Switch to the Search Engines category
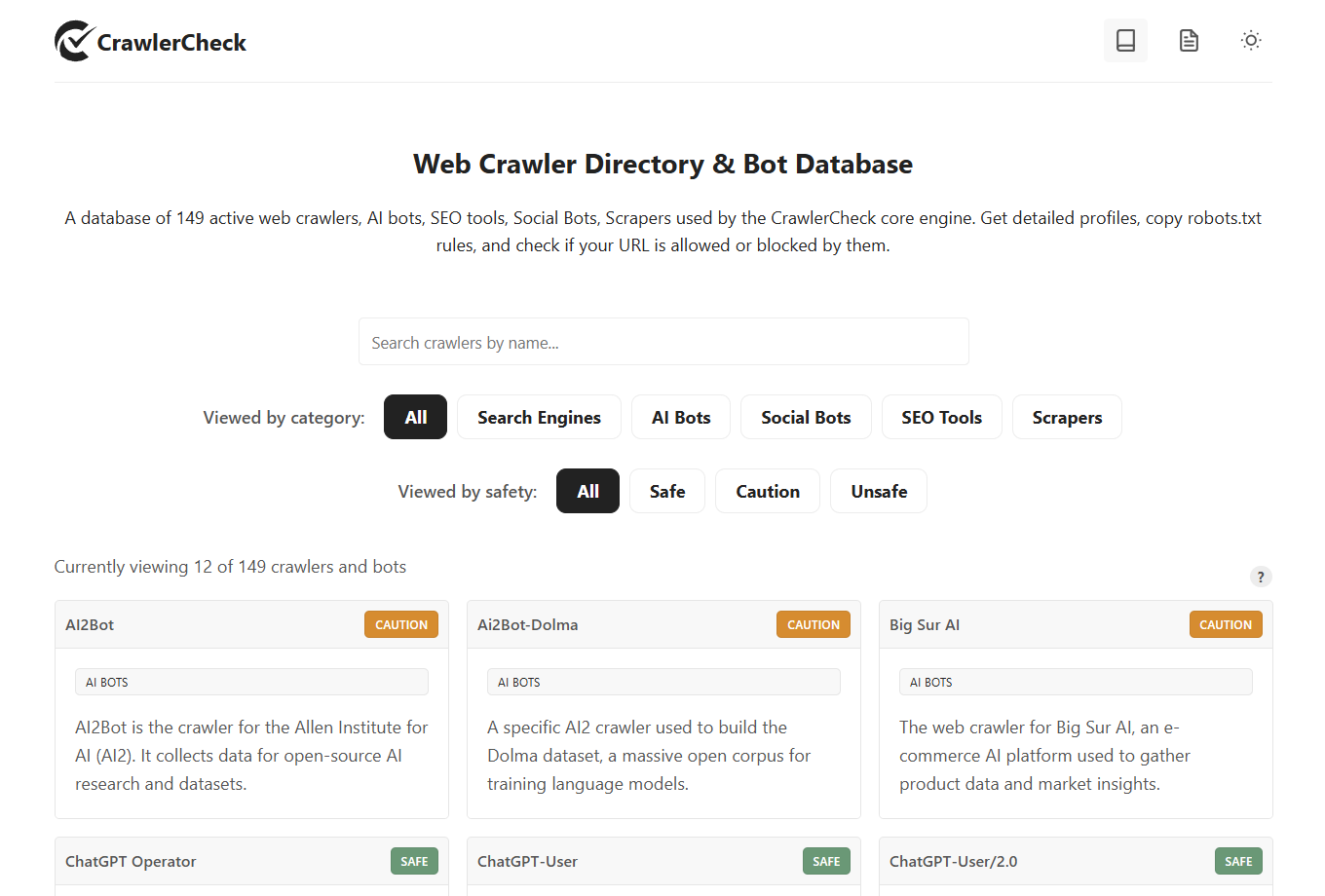Viewport: 1325px width, 896px height. click(539, 417)
